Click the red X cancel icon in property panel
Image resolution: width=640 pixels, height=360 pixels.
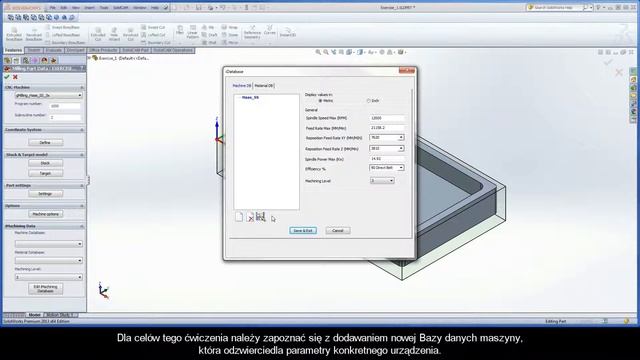coord(15,77)
